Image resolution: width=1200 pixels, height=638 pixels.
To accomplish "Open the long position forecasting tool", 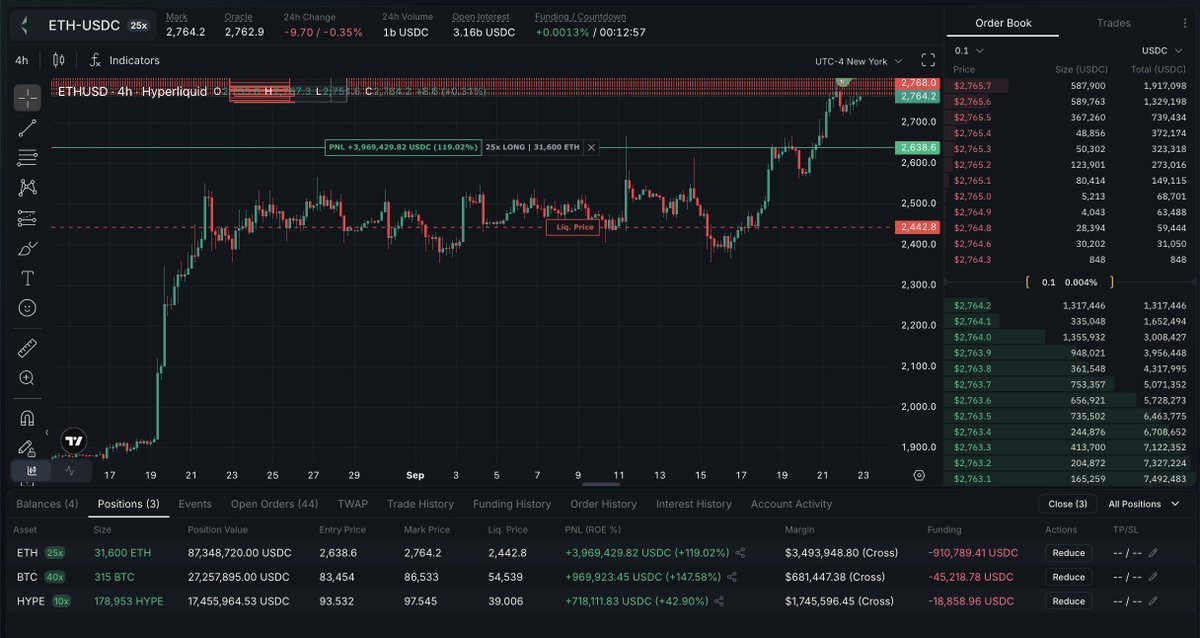I will [27, 218].
